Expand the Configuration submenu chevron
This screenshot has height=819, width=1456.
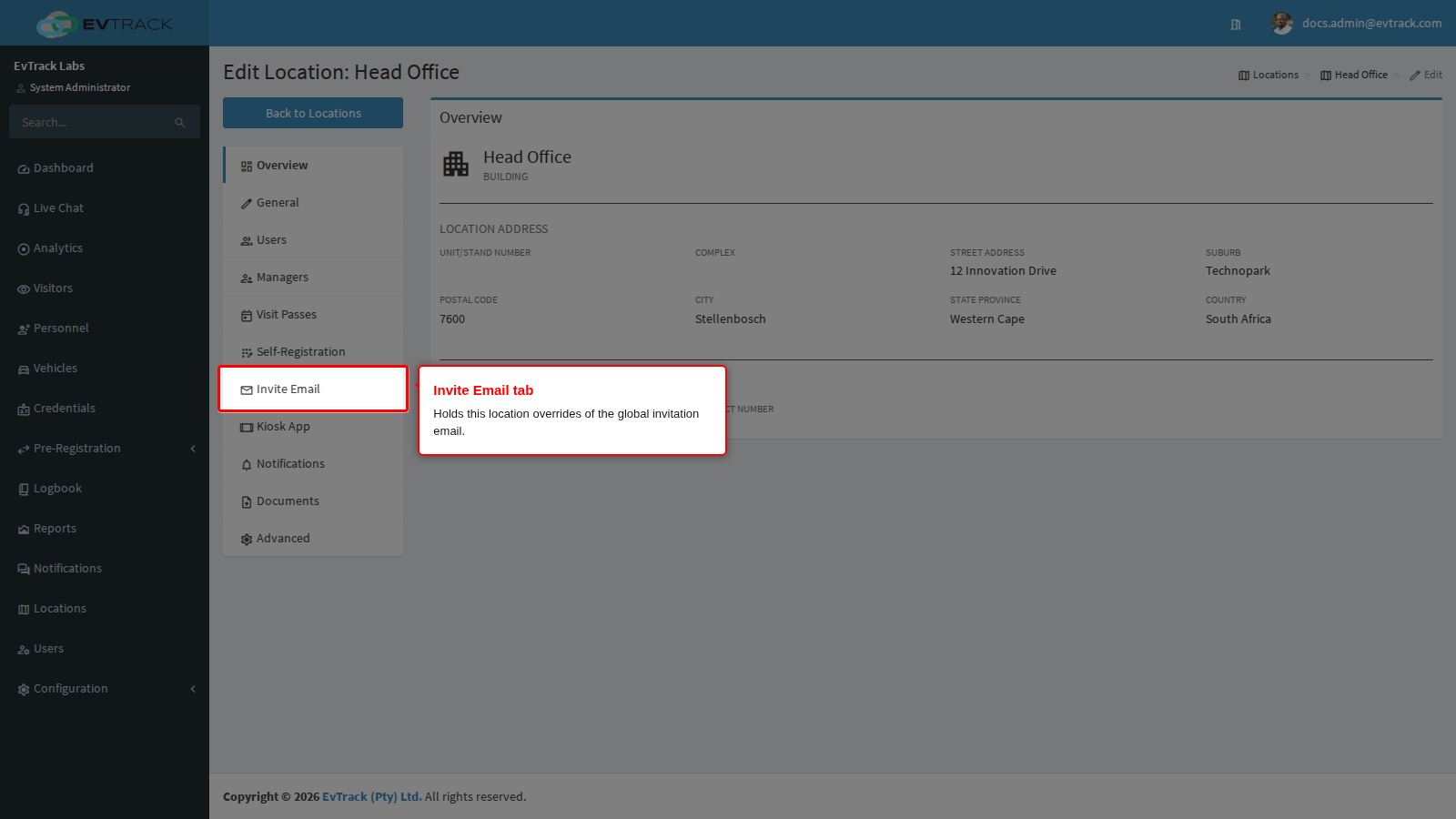pos(193,689)
